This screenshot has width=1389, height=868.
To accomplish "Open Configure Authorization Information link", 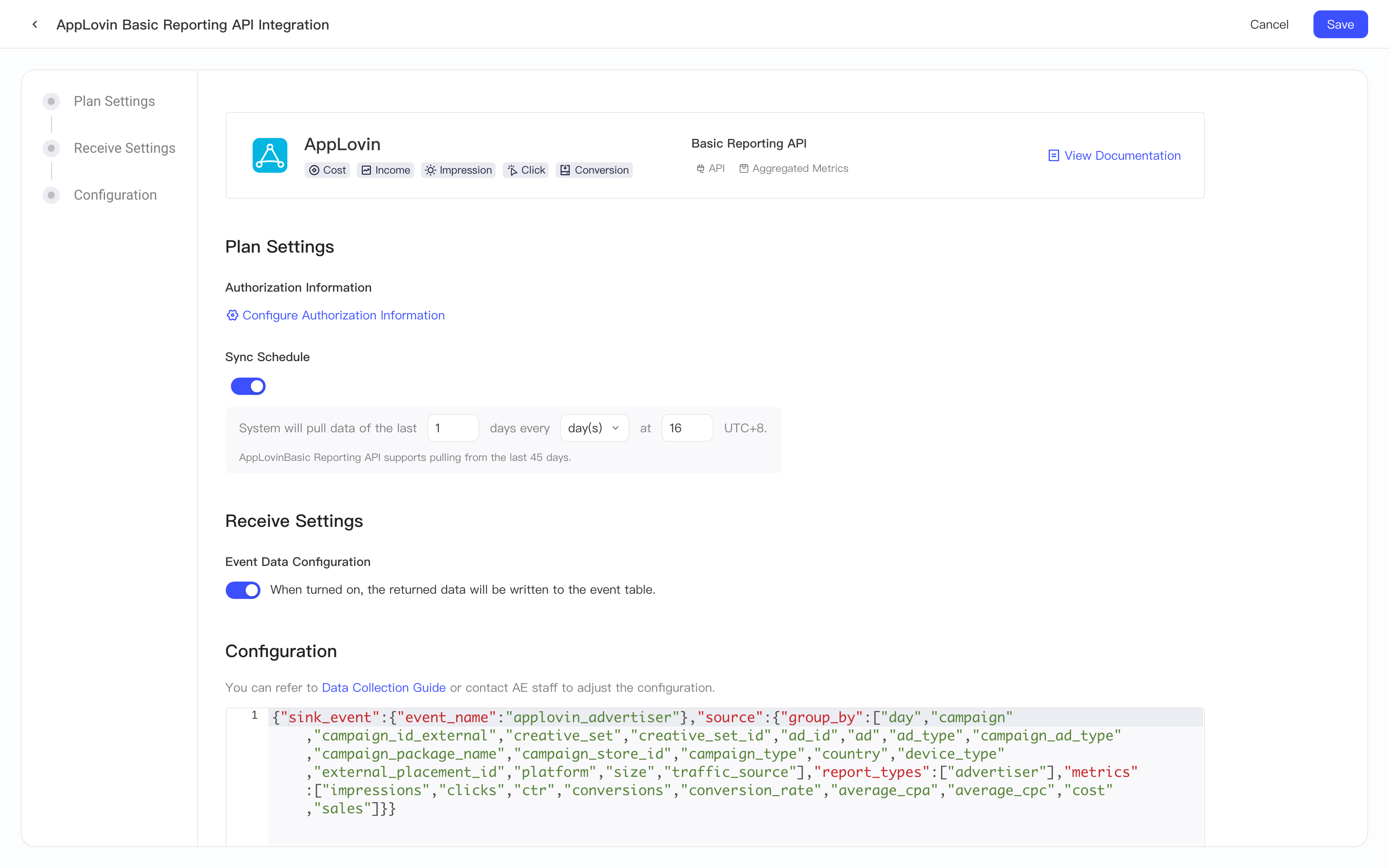I will tap(343, 315).
